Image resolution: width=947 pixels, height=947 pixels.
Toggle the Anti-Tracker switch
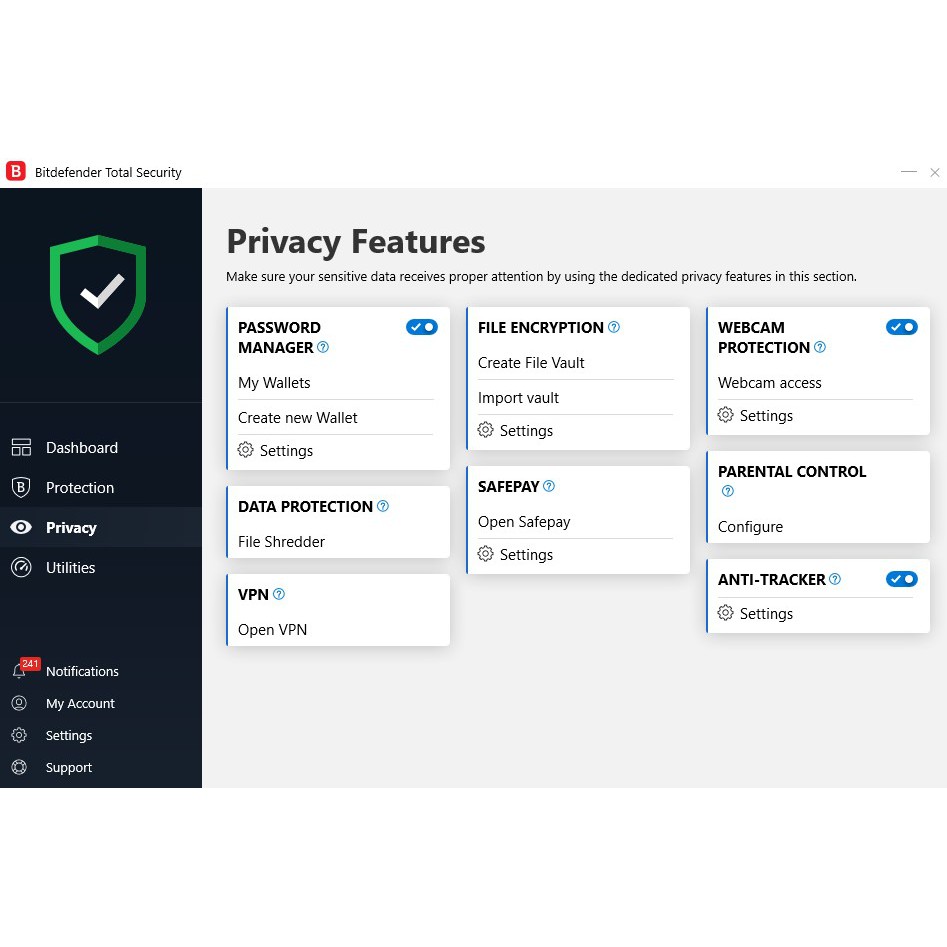(x=902, y=579)
